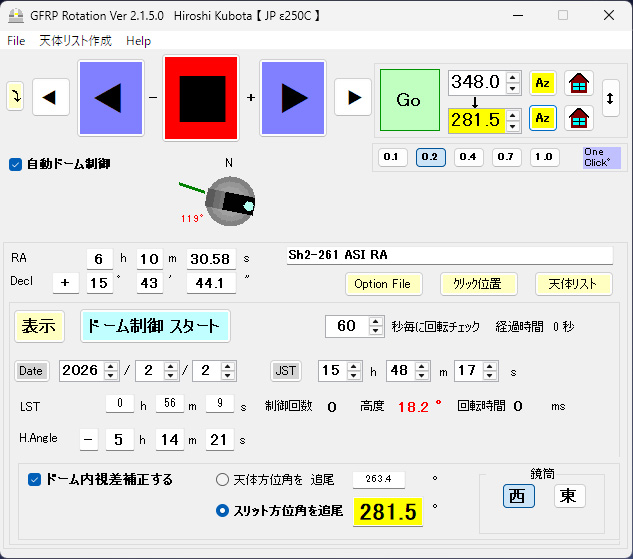This screenshot has width=633, height=559.
Task: Click the upper house home-position icon
Action: (x=578, y=82)
